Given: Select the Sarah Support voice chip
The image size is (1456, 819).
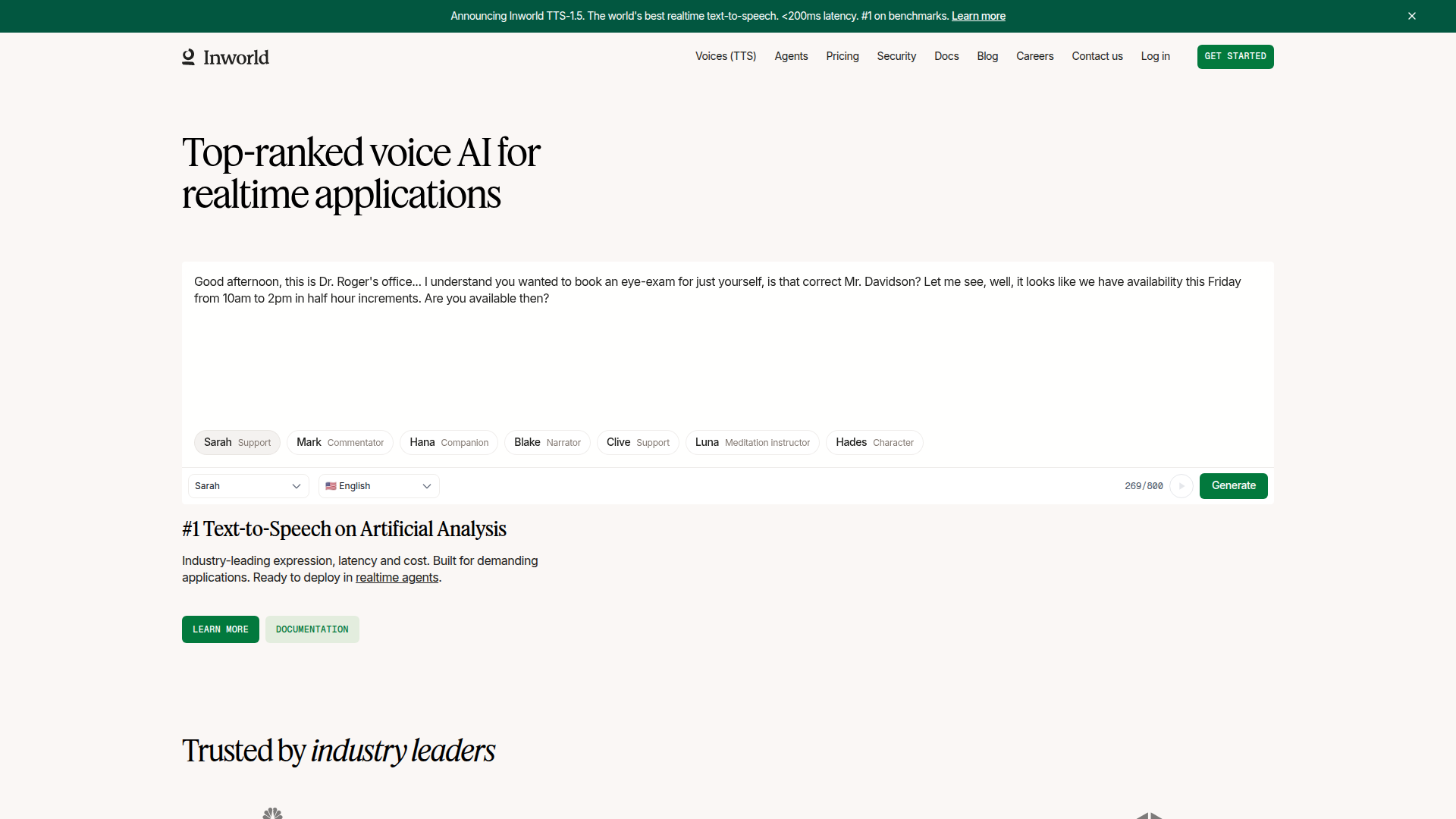Looking at the screenshot, I should point(237,442).
